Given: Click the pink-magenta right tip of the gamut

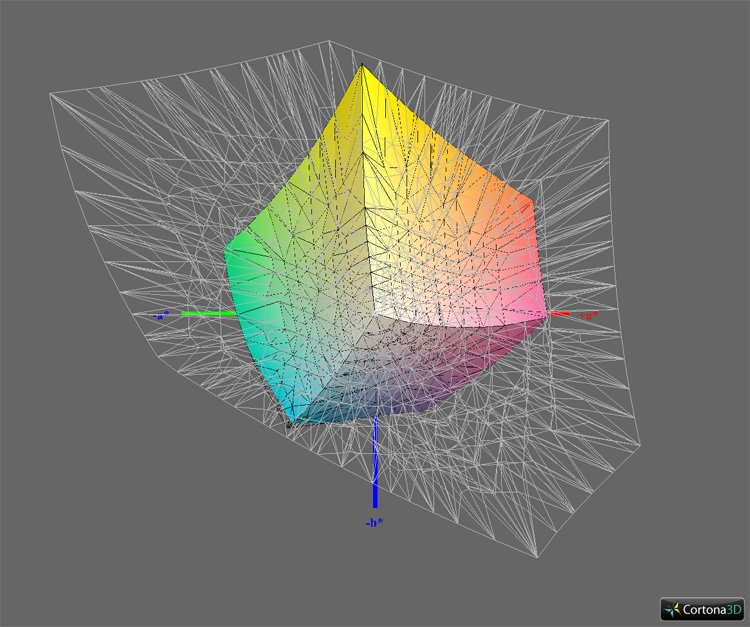Looking at the screenshot, I should [545, 308].
